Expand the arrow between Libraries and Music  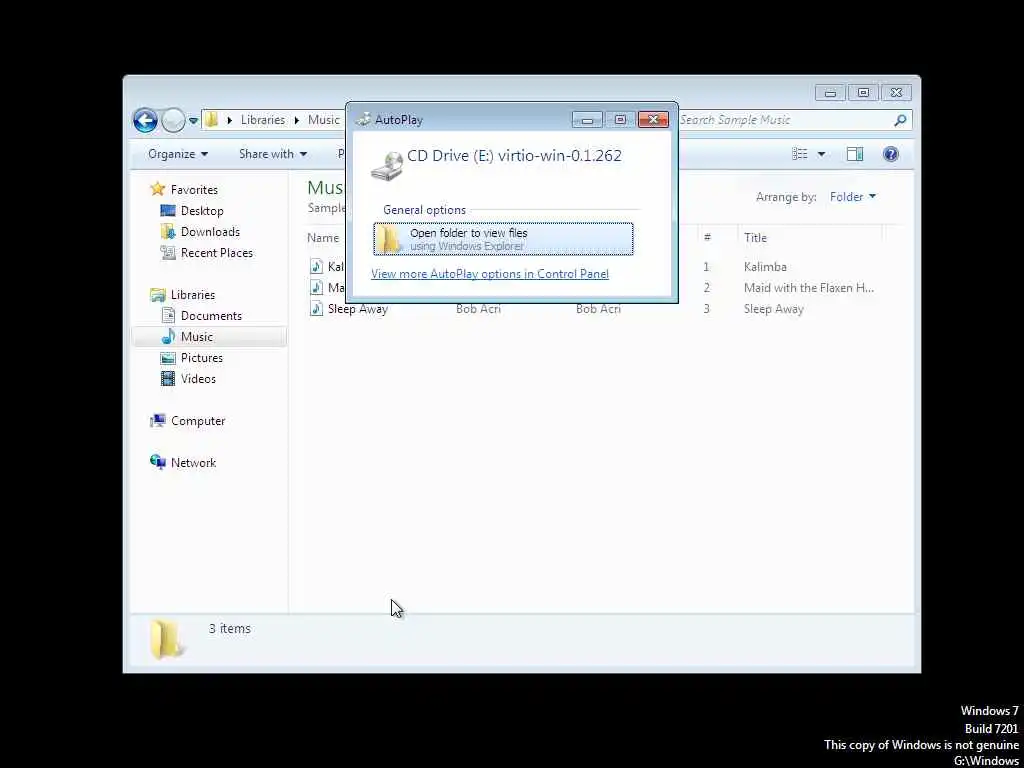click(296, 120)
